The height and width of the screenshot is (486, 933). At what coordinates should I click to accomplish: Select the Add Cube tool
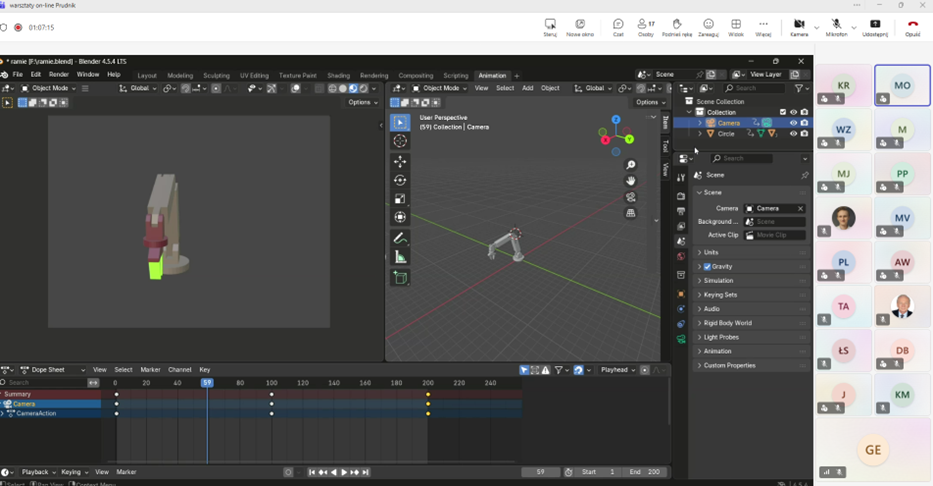(x=400, y=278)
